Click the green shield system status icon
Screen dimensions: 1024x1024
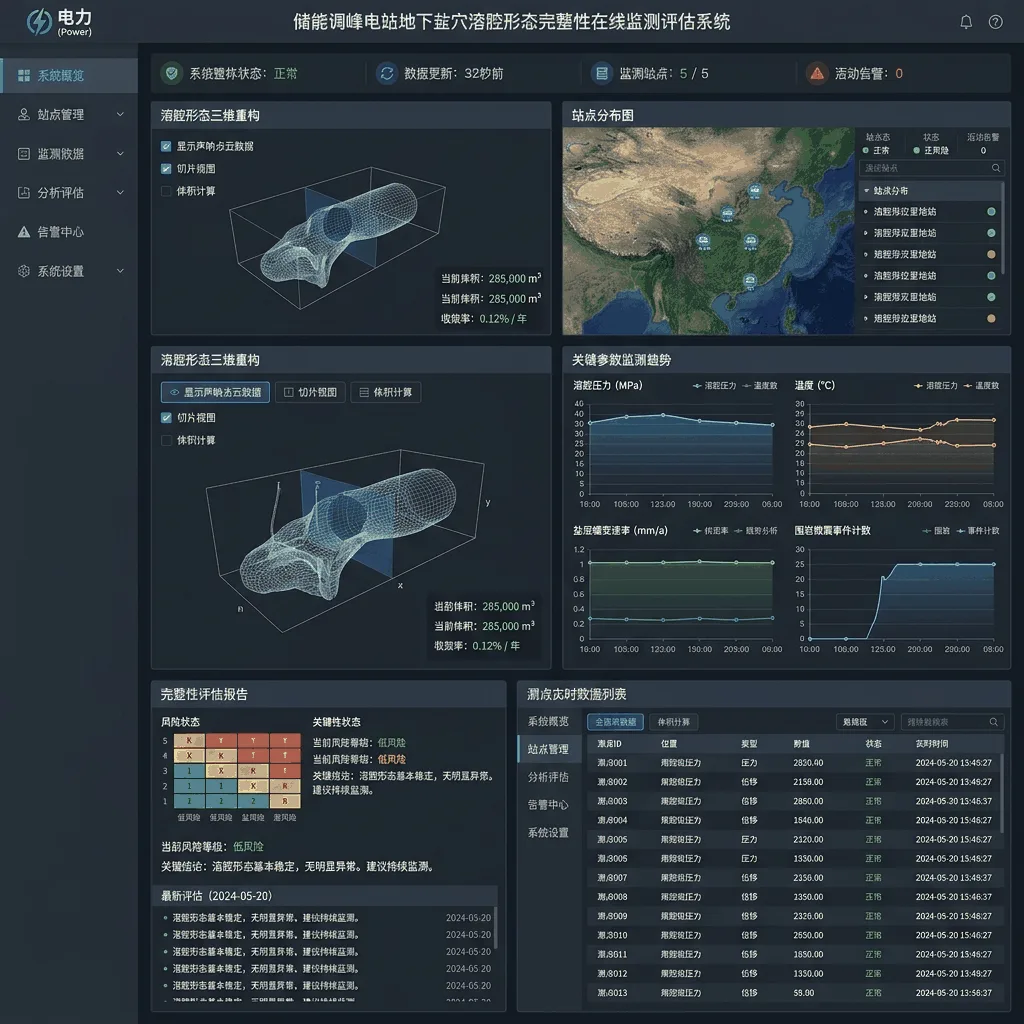[x=172, y=73]
